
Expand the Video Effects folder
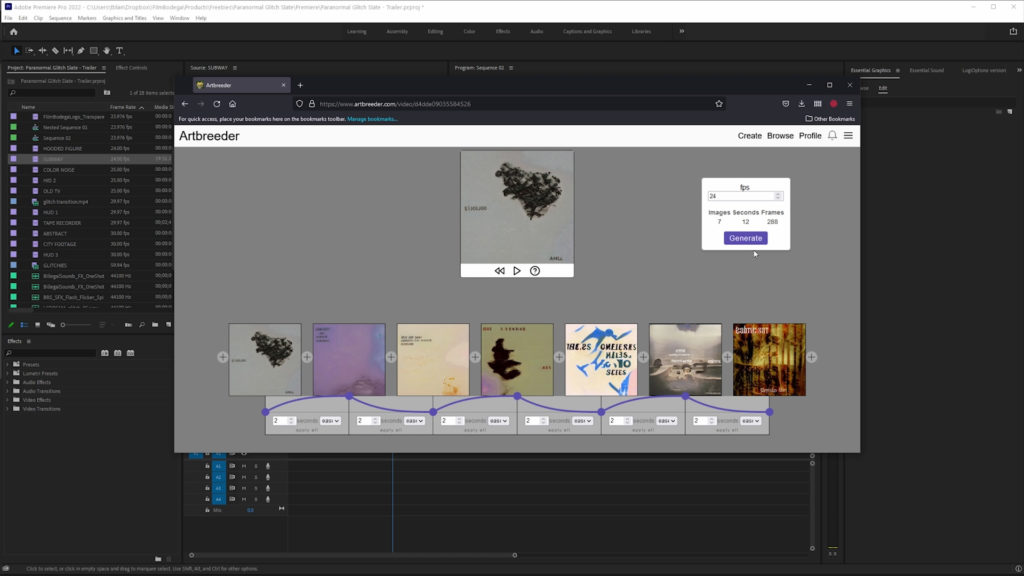tap(8, 400)
